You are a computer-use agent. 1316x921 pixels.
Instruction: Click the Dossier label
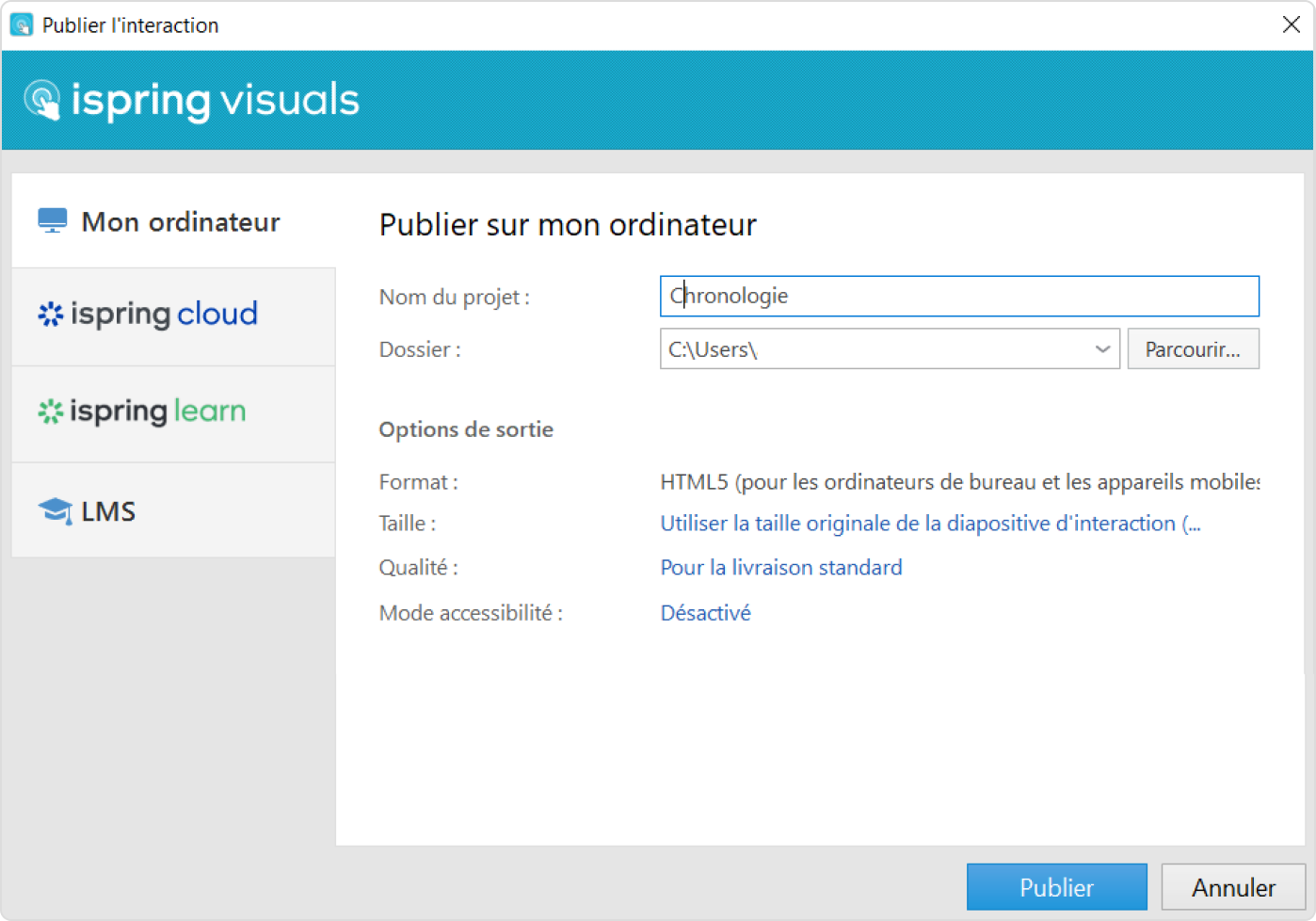pos(420,349)
